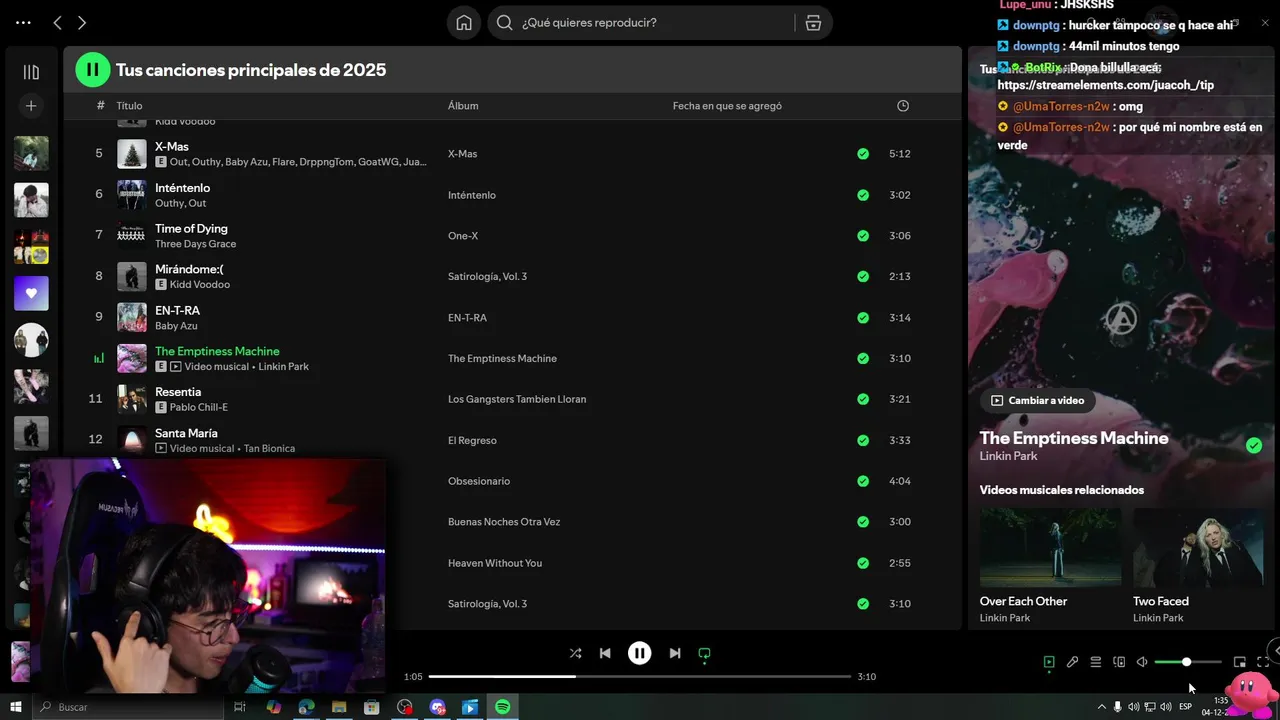Screen dimensions: 1280x720
Task: Mute using the speaker icon in player
Action: tap(1142, 662)
